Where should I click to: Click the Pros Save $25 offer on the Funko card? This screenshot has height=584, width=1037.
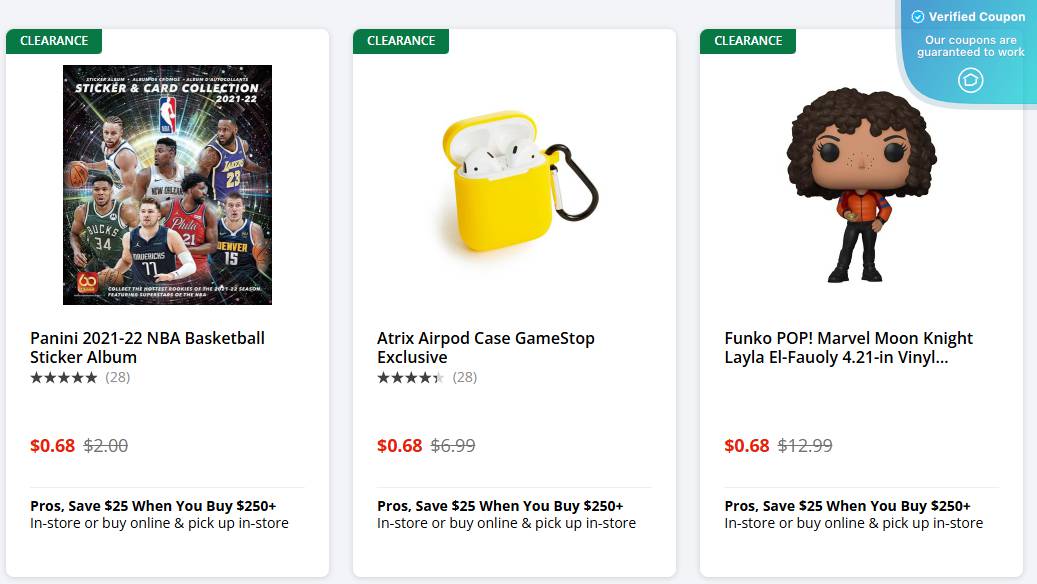848,506
